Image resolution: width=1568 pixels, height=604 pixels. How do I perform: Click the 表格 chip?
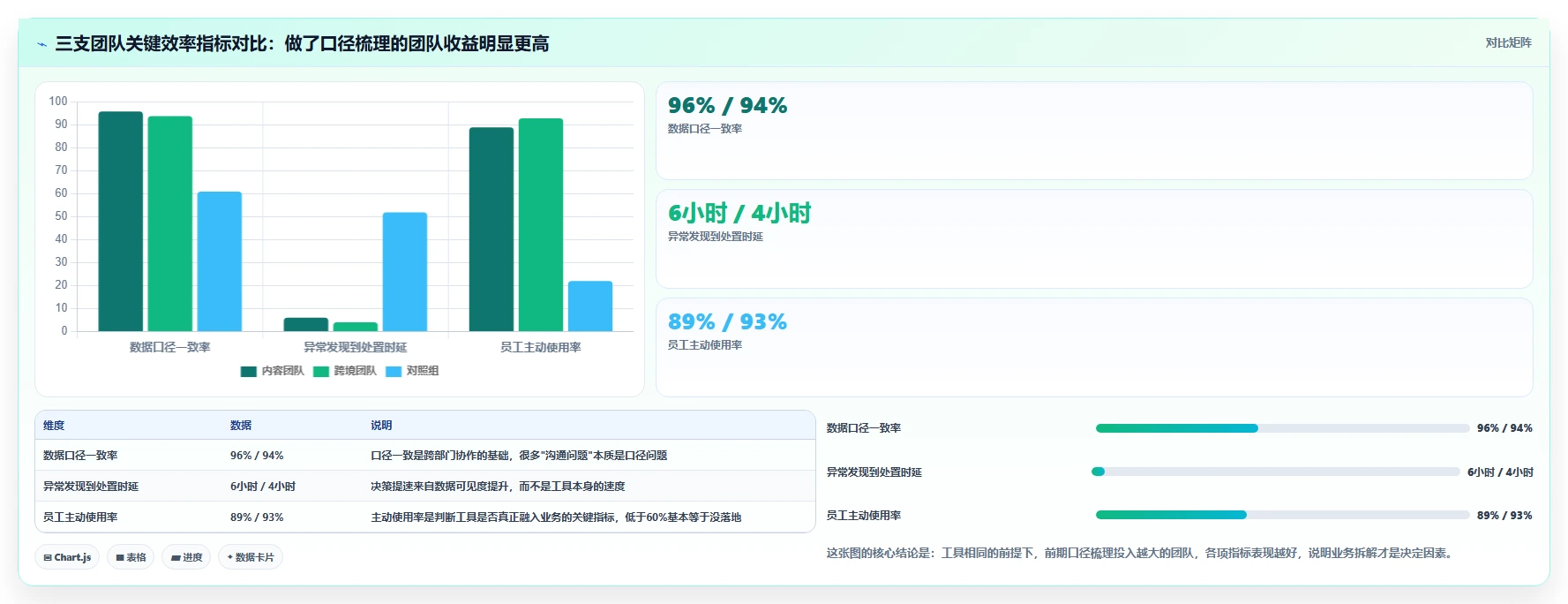pyautogui.click(x=131, y=557)
